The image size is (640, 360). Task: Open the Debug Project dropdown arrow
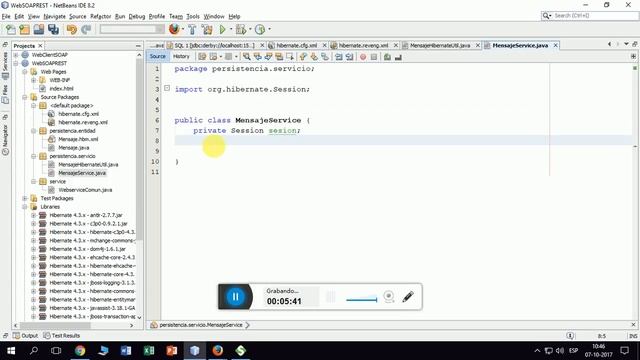pos(250,29)
